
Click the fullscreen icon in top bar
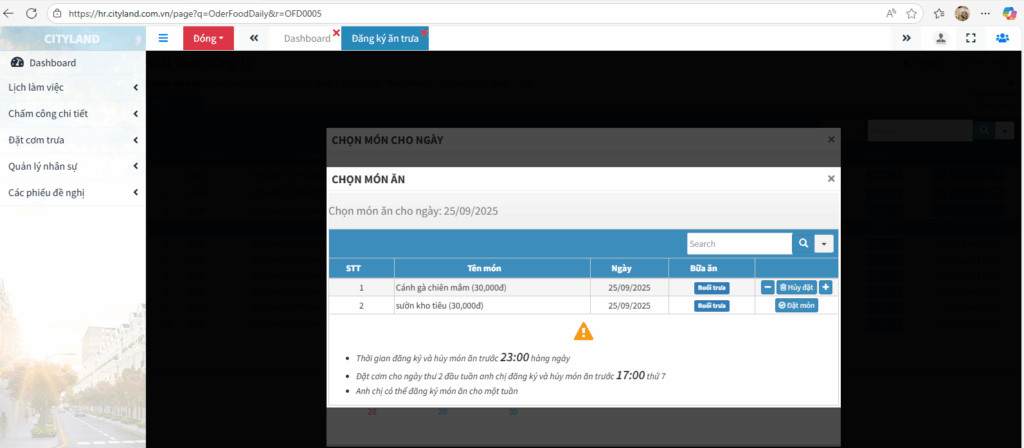click(971, 38)
